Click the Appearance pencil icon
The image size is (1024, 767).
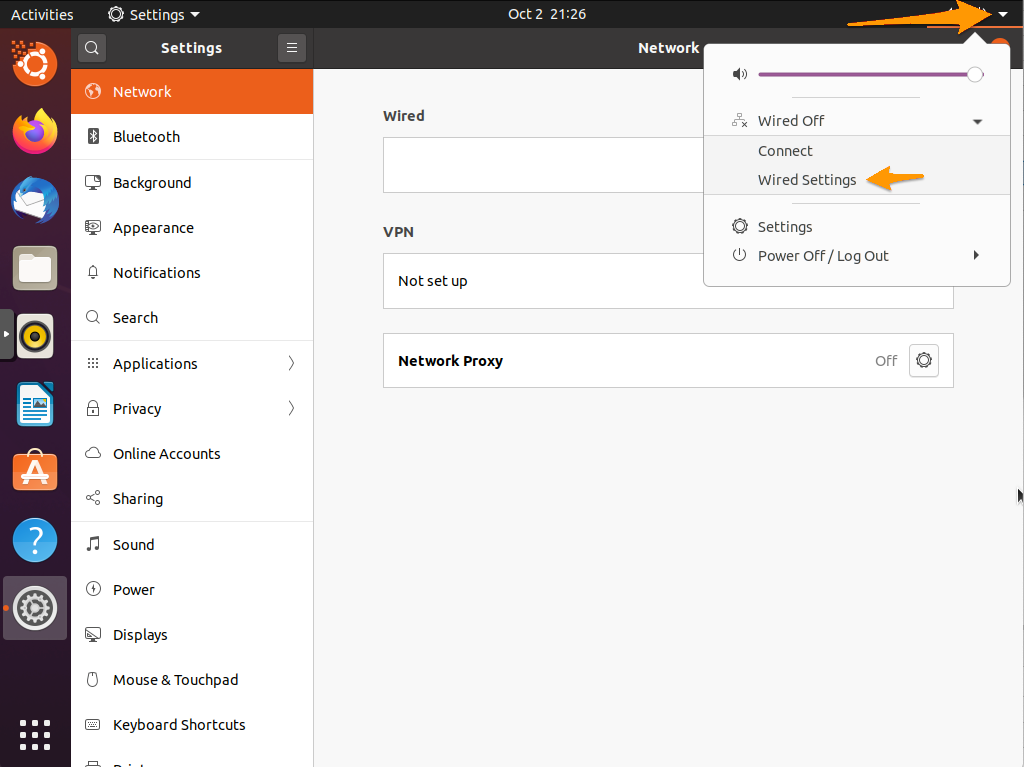[x=93, y=227]
